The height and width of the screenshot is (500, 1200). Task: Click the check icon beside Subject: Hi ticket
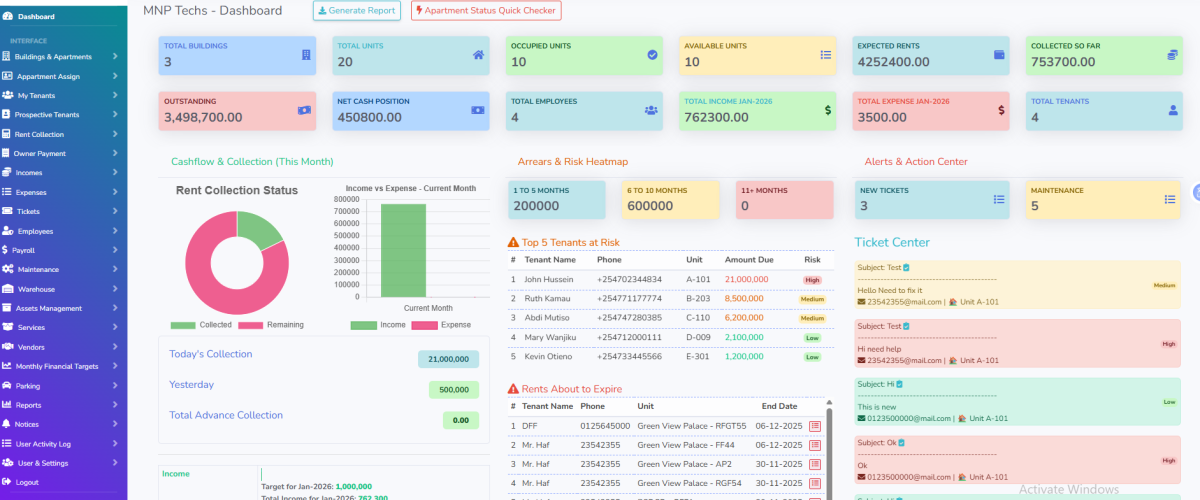(900, 384)
